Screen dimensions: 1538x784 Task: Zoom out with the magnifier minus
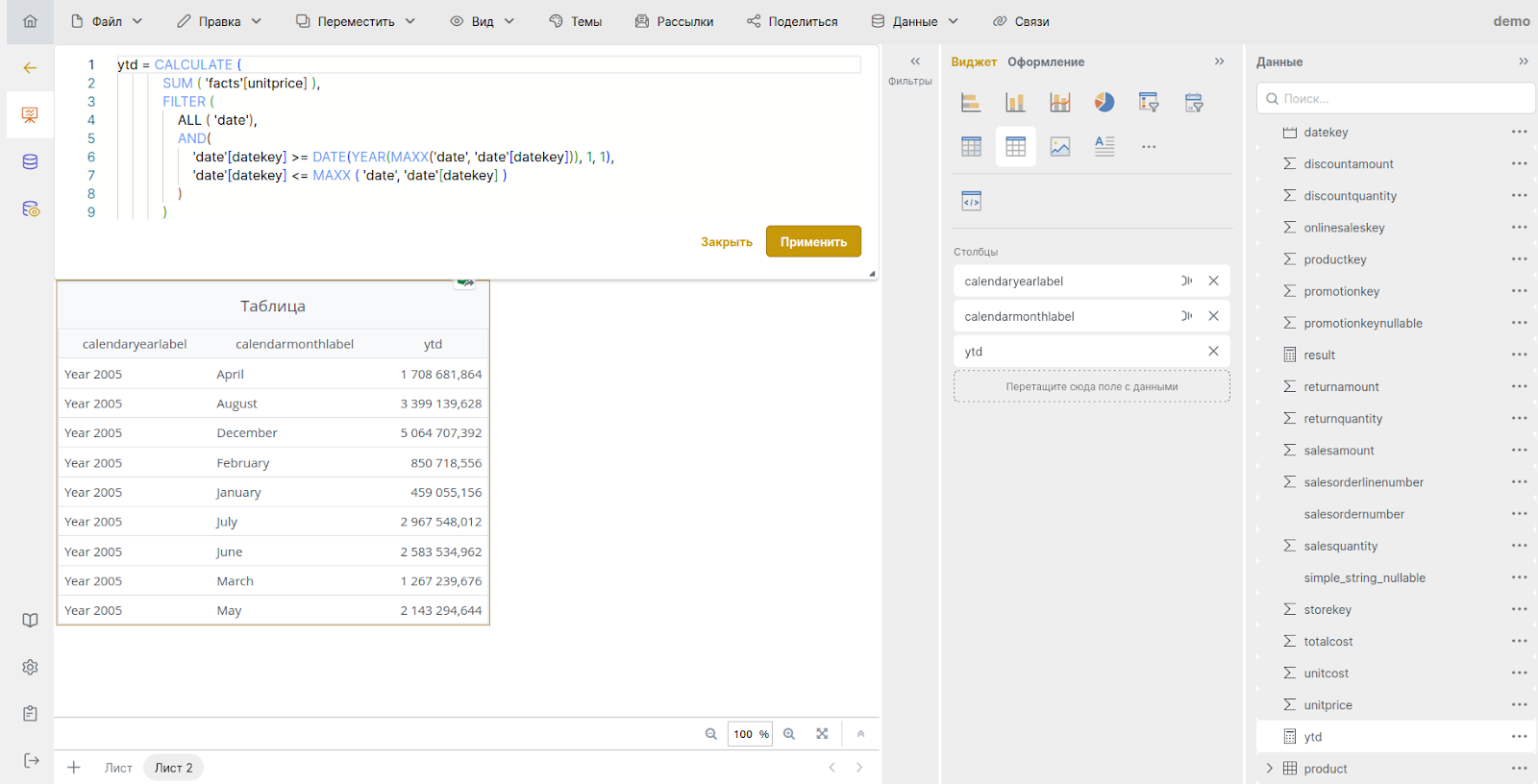[711, 734]
